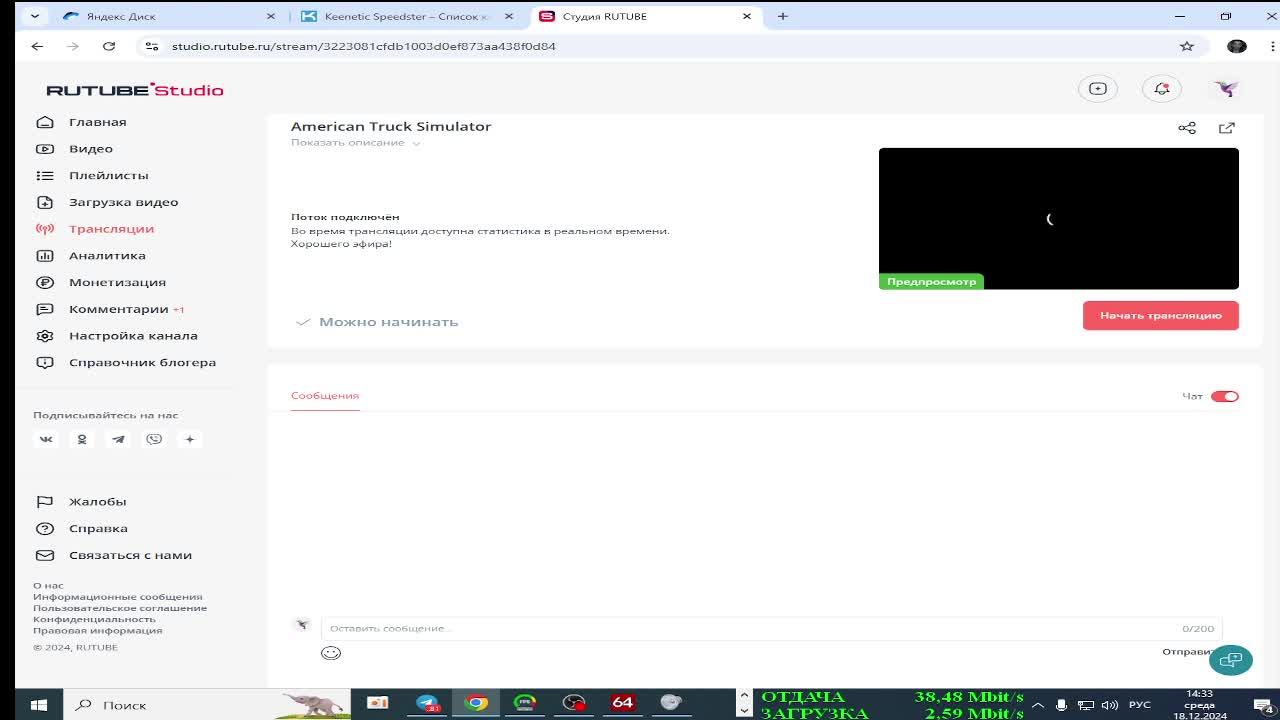Open Telegram from the taskbar

tap(427, 704)
